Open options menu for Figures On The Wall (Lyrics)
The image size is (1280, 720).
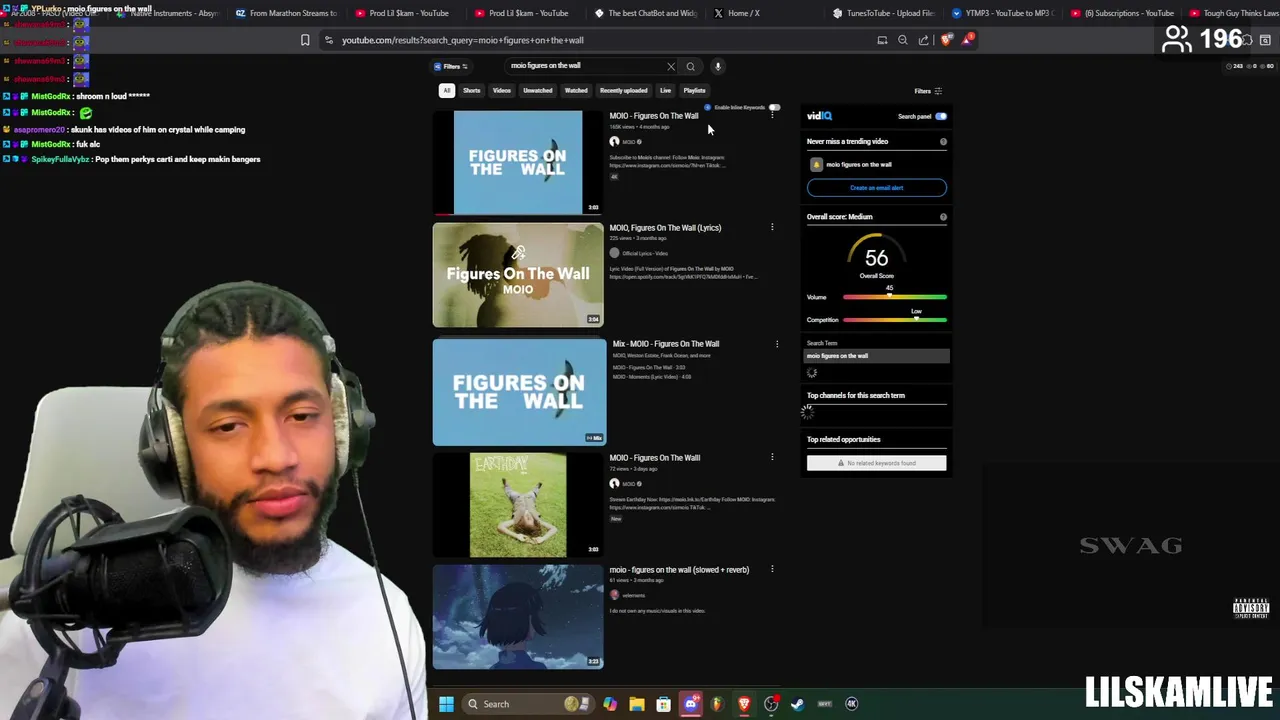point(772,228)
